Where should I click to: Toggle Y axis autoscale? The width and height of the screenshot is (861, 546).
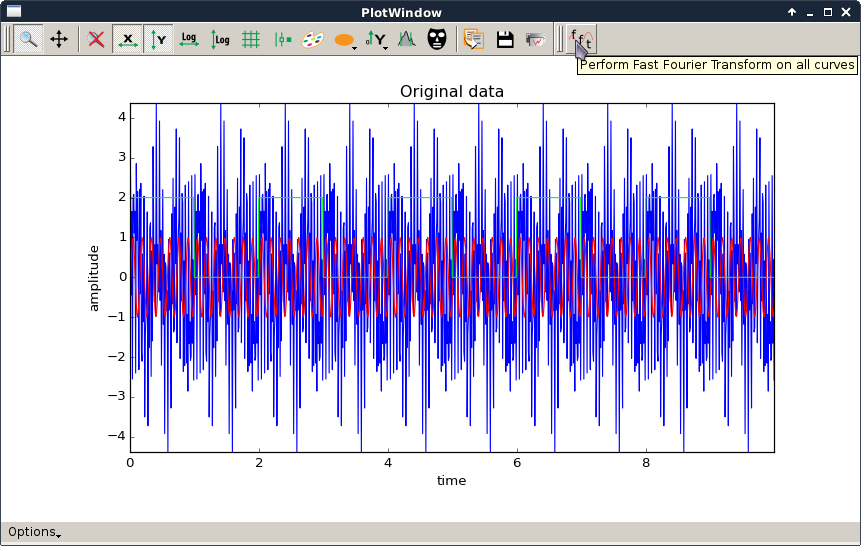pyautogui.click(x=158, y=39)
